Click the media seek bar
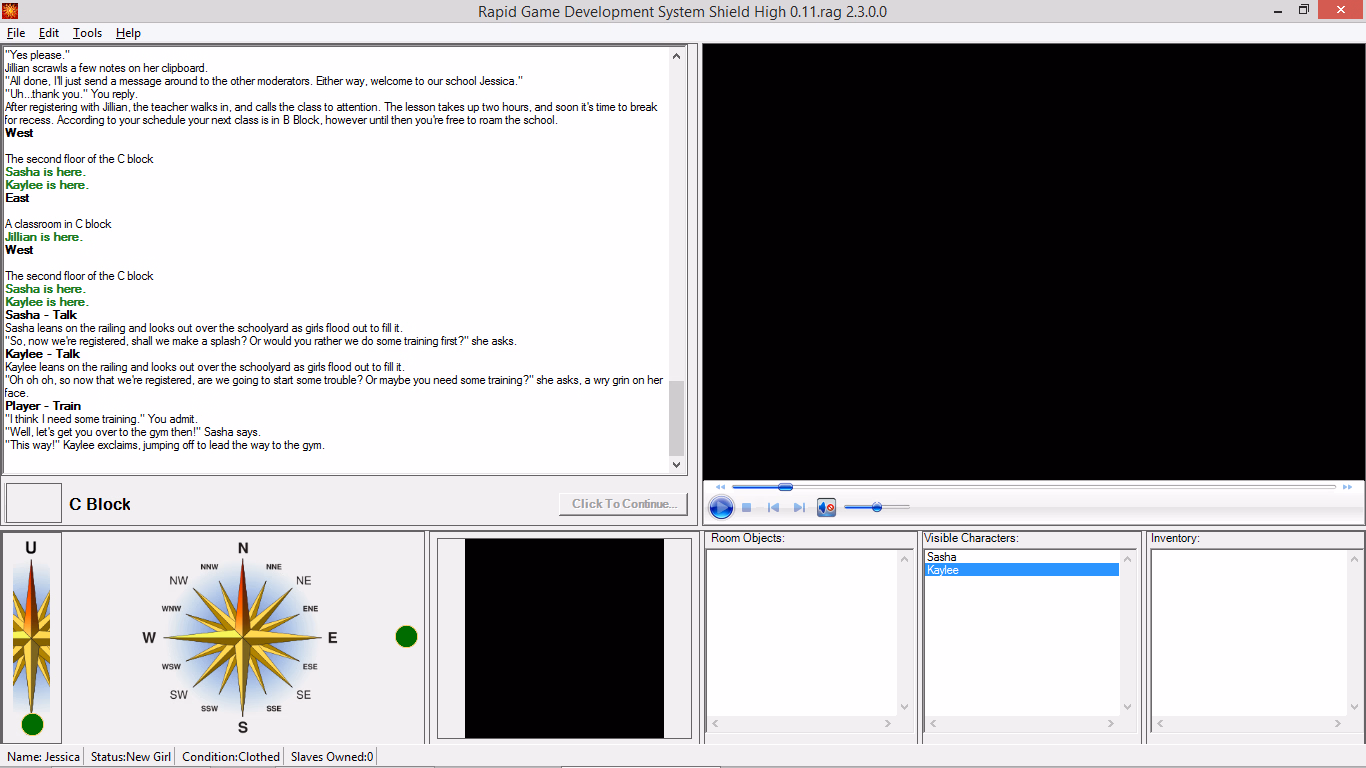This screenshot has height=768, width=1366. click(x=1034, y=487)
